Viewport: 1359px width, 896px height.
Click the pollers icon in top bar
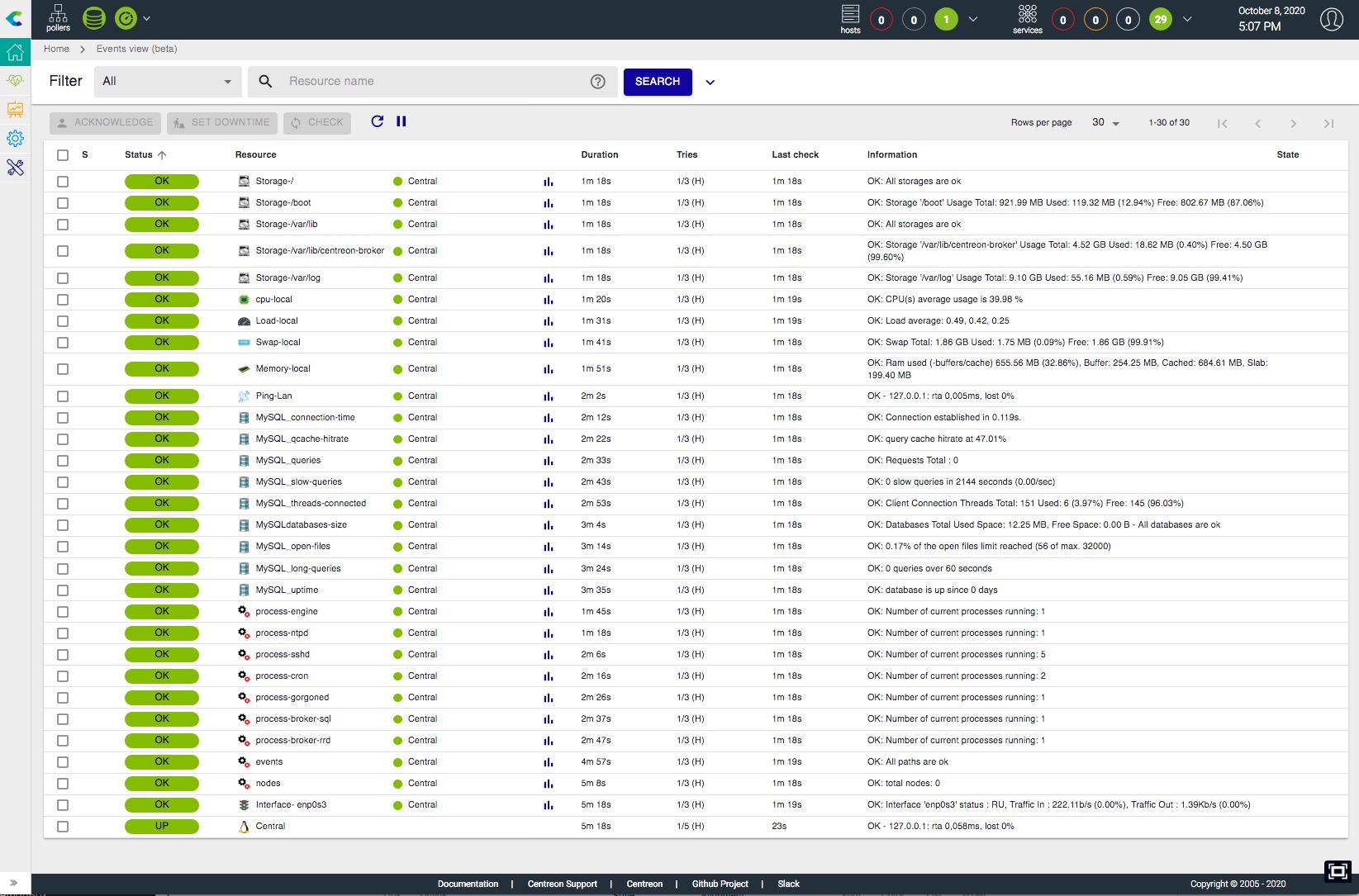pyautogui.click(x=58, y=18)
